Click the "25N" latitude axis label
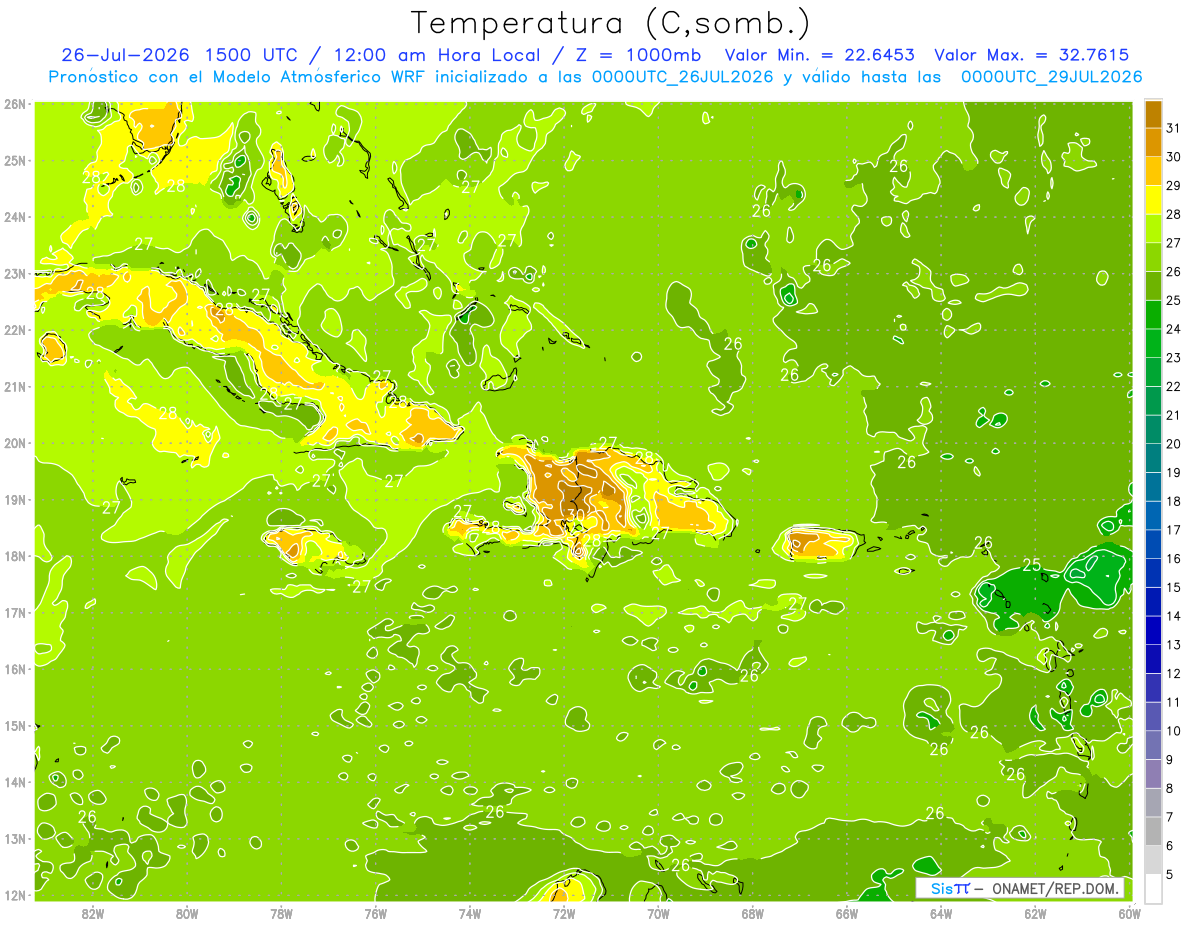Screen dimensions: 1200x927 coord(14,160)
